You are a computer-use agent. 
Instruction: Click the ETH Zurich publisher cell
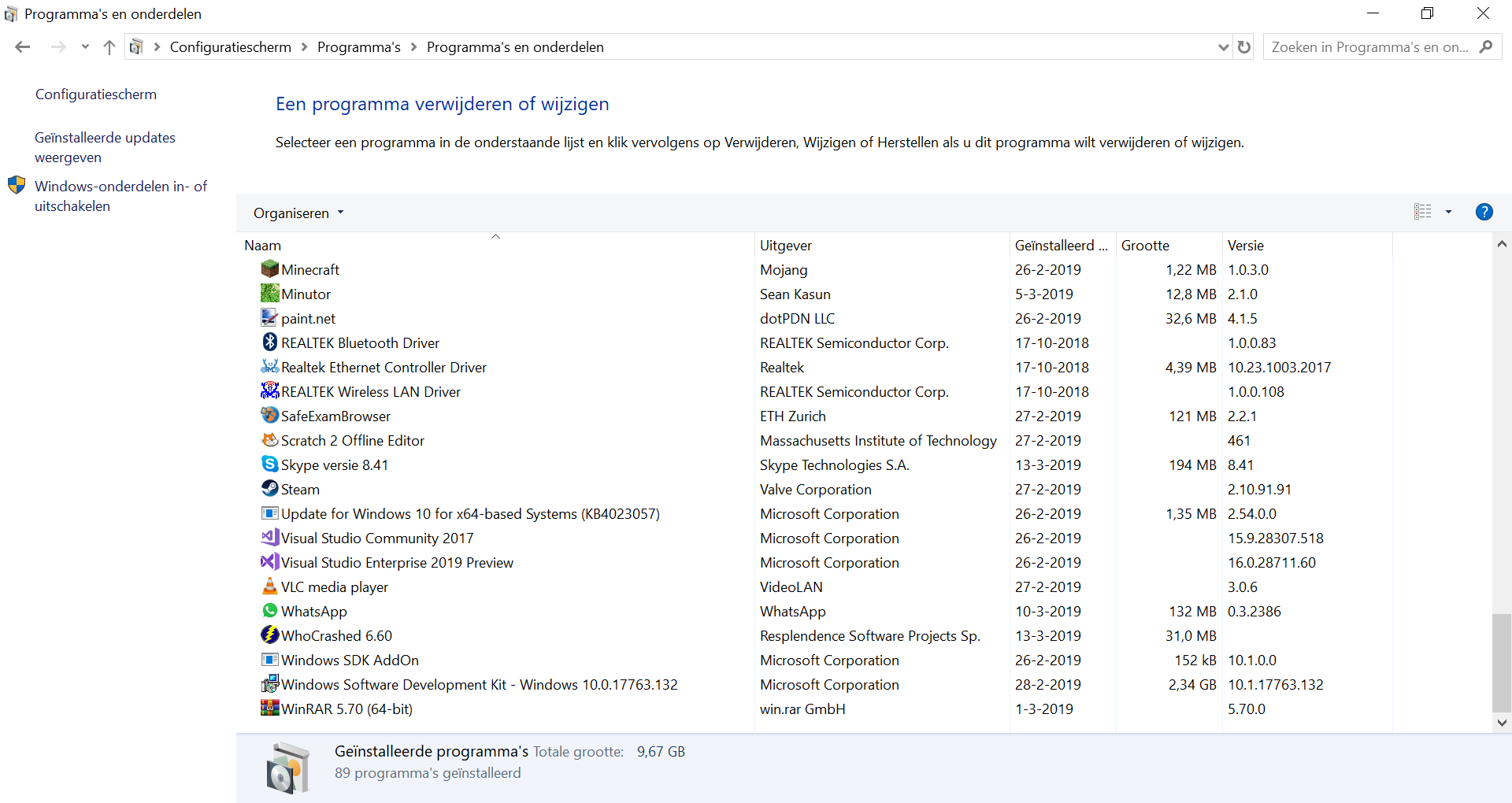[793, 416]
